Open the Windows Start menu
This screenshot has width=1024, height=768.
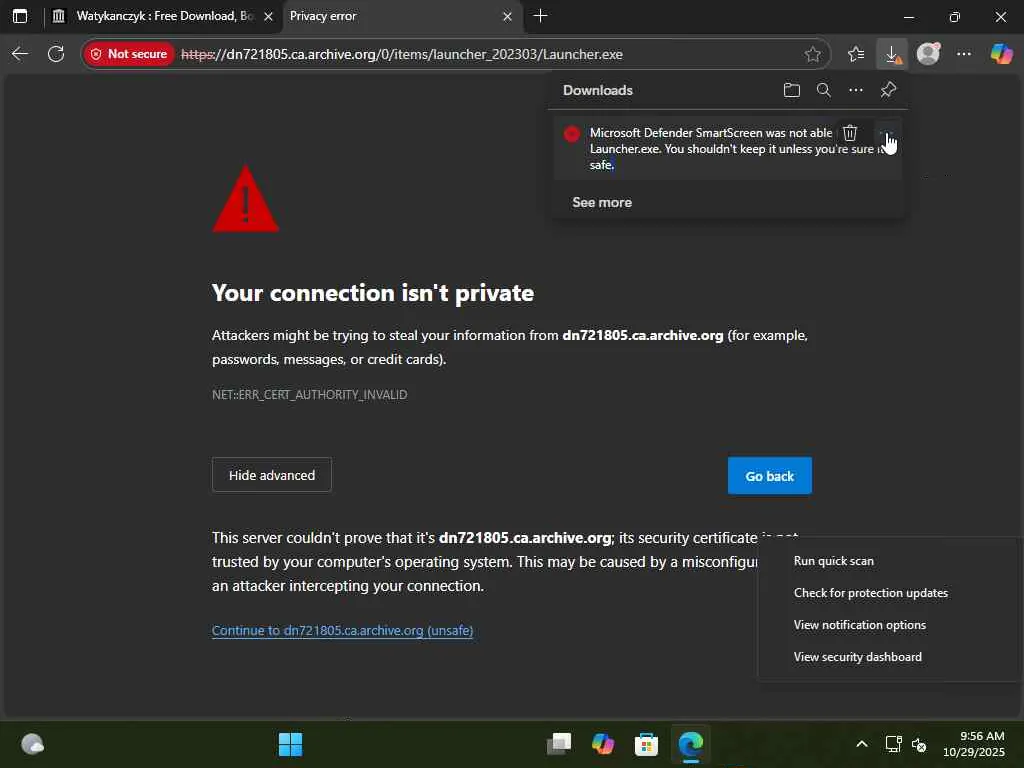[291, 744]
